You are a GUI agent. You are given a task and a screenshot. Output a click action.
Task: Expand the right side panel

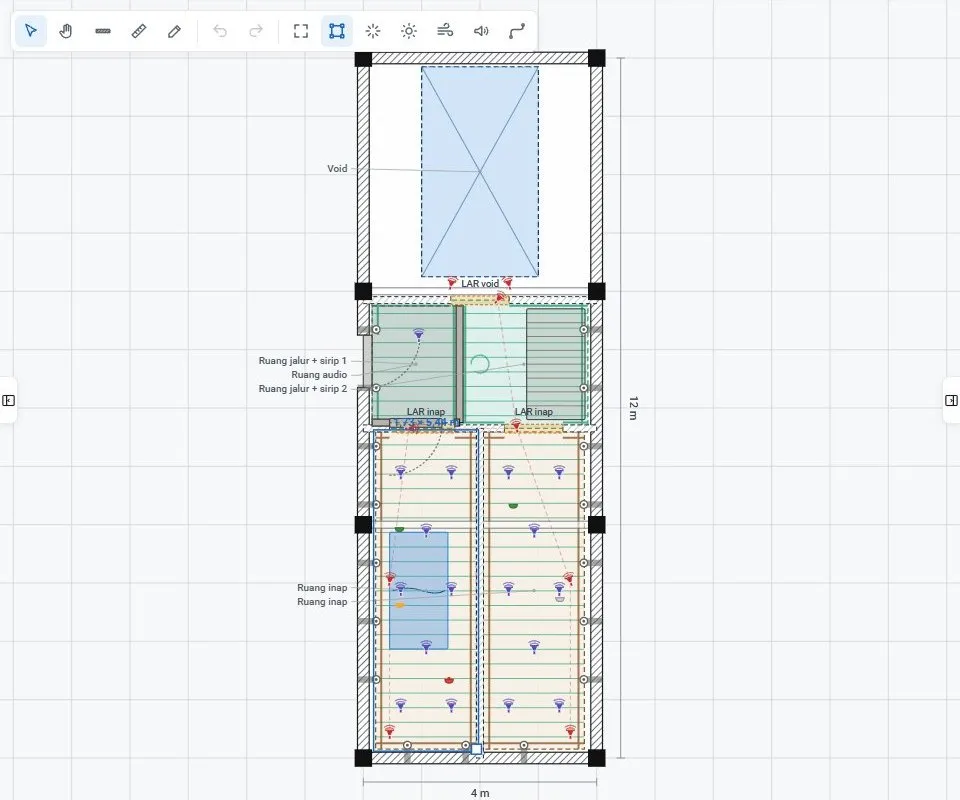tap(951, 400)
